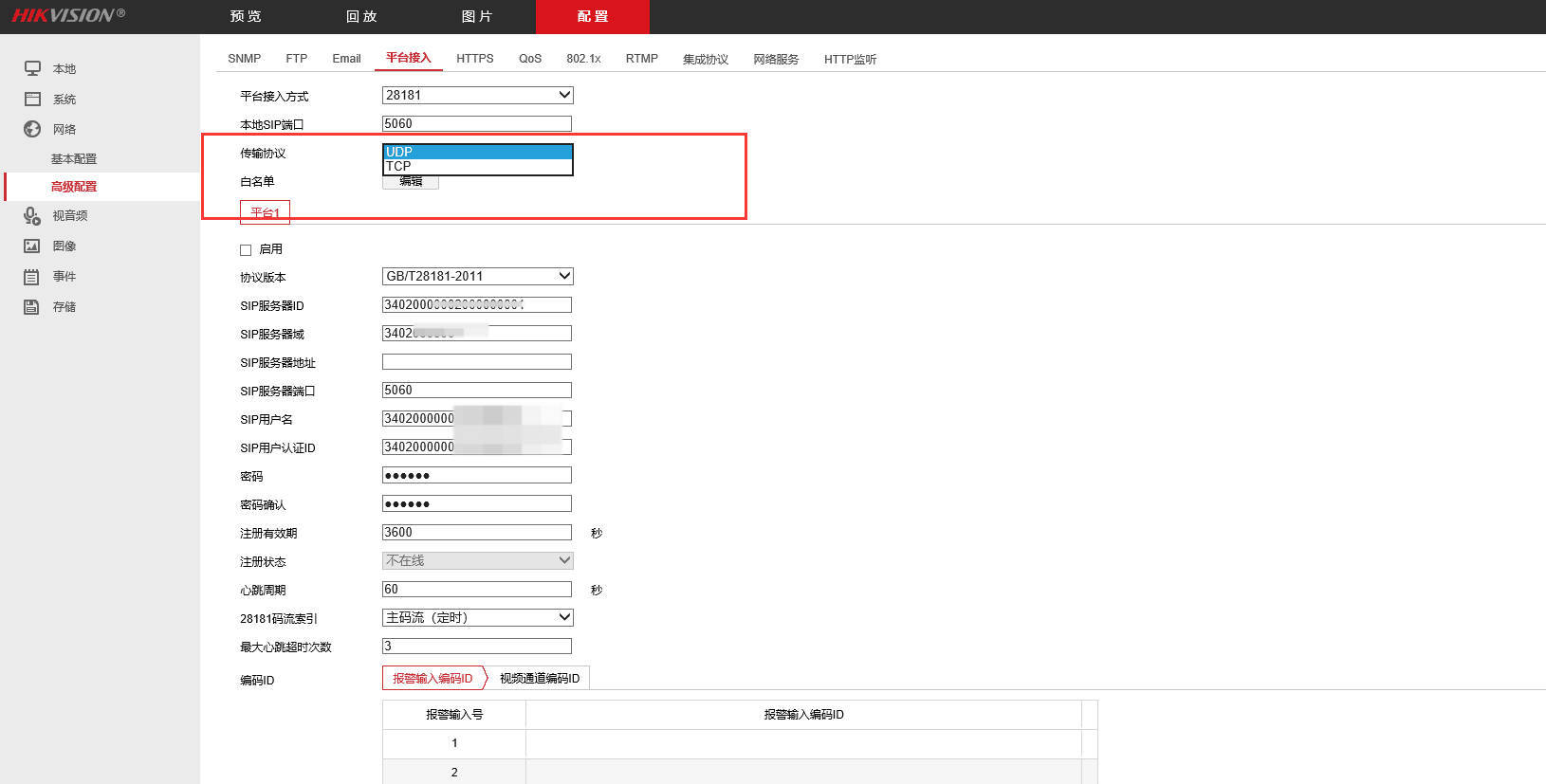Expand the 28181码流索引 dropdown
The width and height of the screenshot is (1546, 784).
[x=478, y=617]
